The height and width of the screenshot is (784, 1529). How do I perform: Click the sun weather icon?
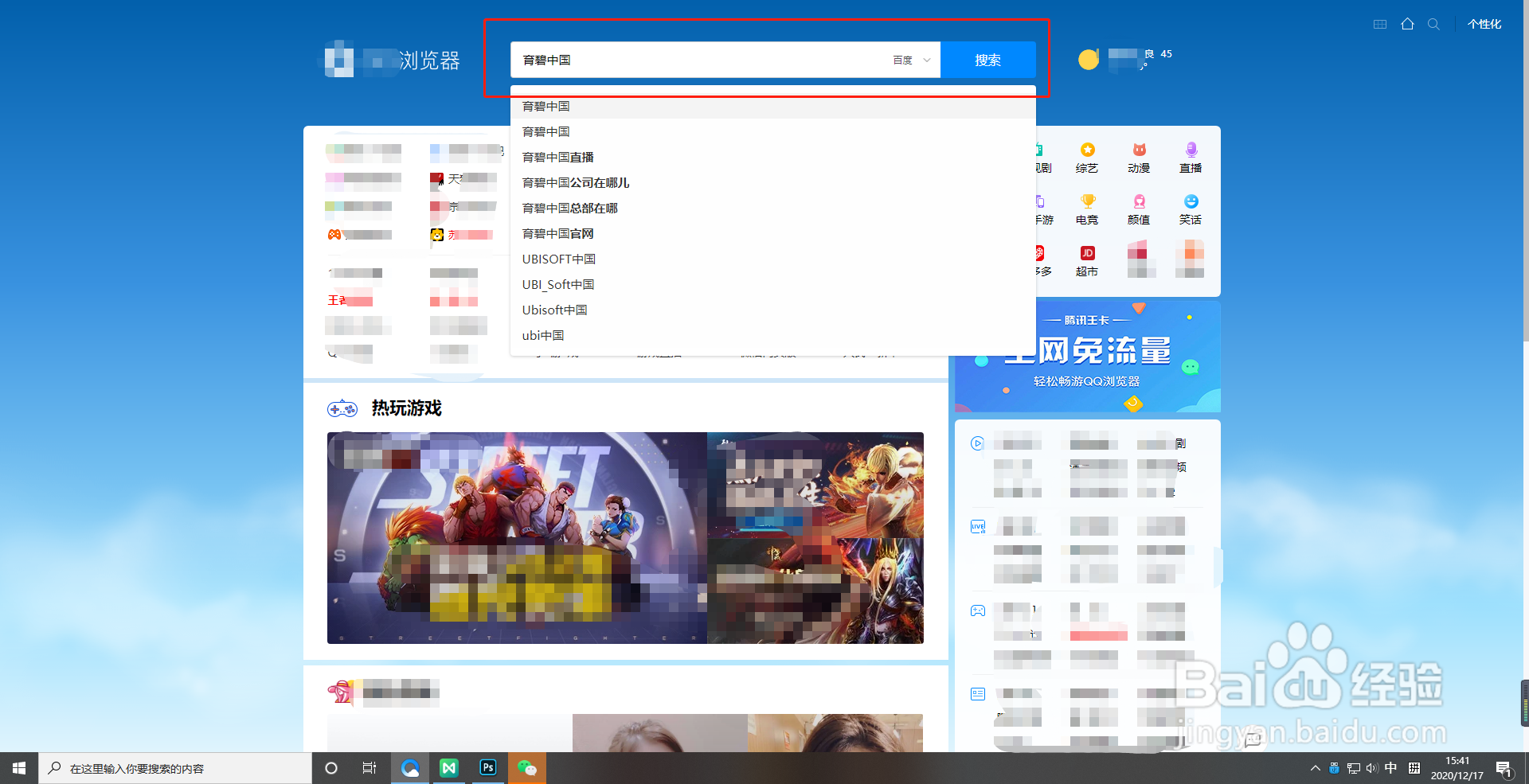click(1088, 60)
